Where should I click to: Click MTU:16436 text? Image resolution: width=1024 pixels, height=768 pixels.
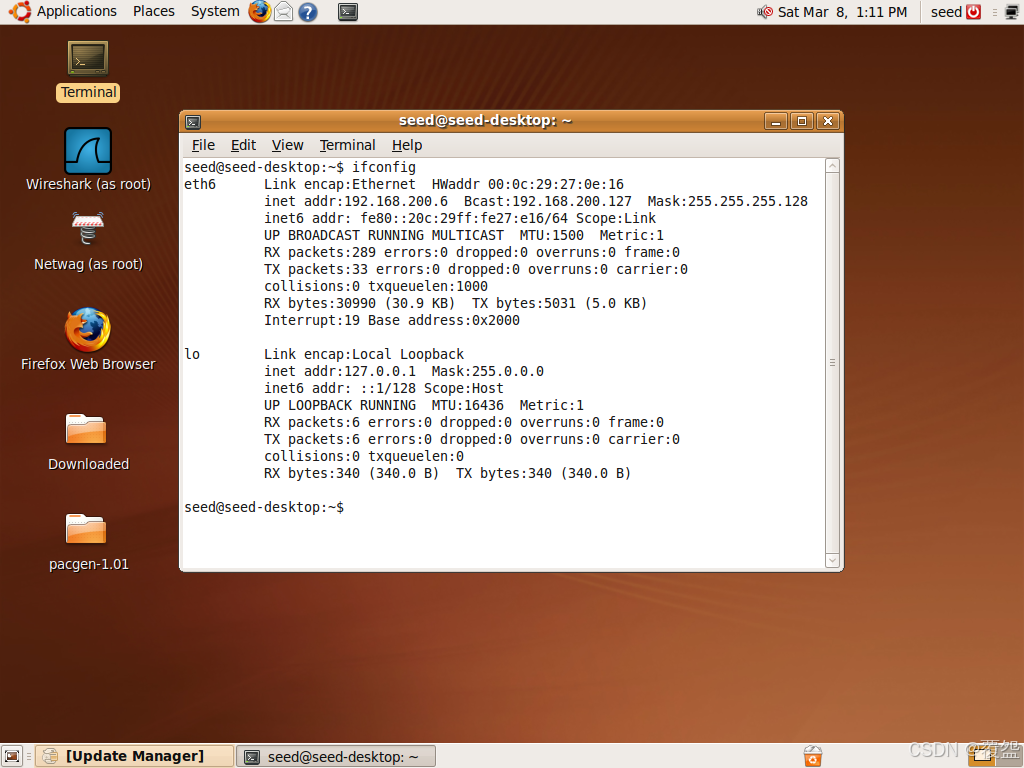tap(468, 405)
